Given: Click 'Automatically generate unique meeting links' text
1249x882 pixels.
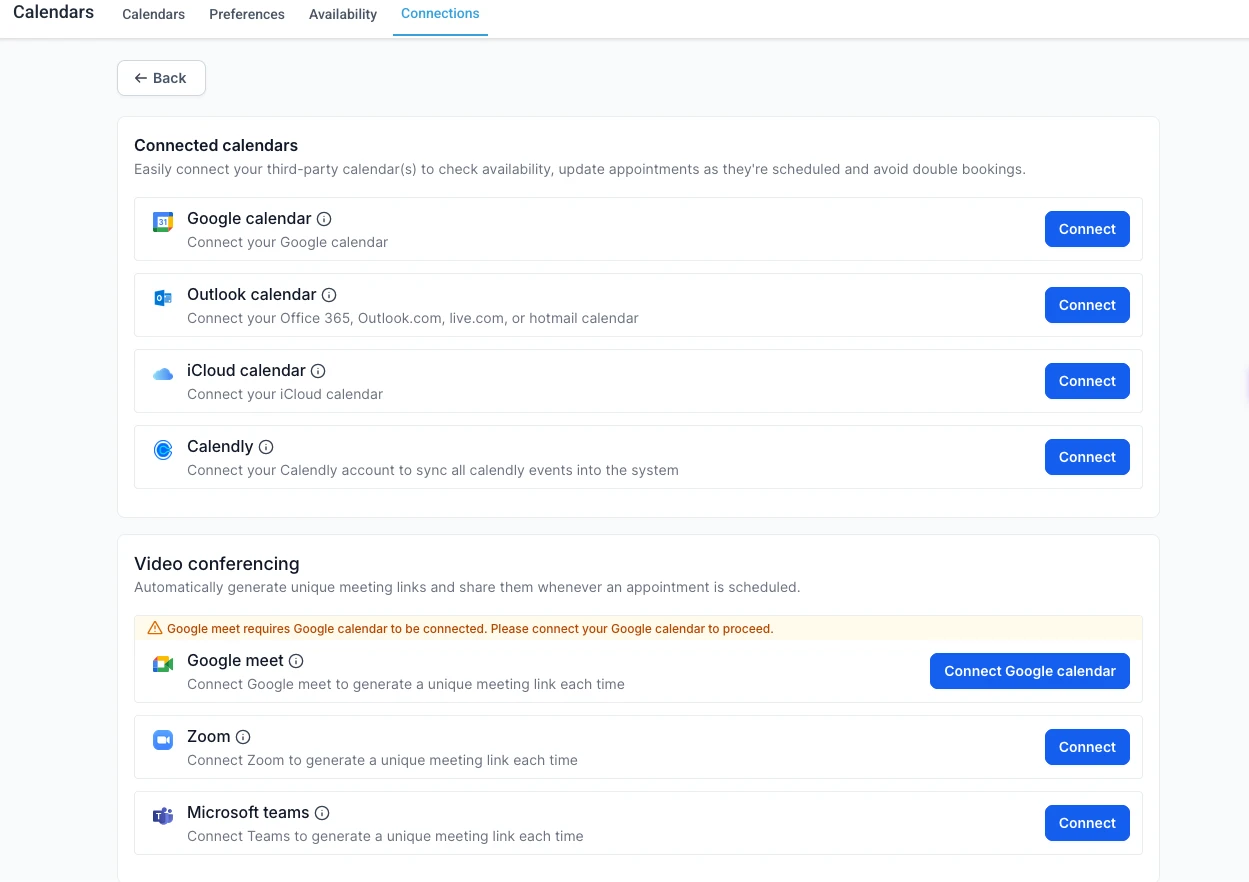Looking at the screenshot, I should point(467,587).
